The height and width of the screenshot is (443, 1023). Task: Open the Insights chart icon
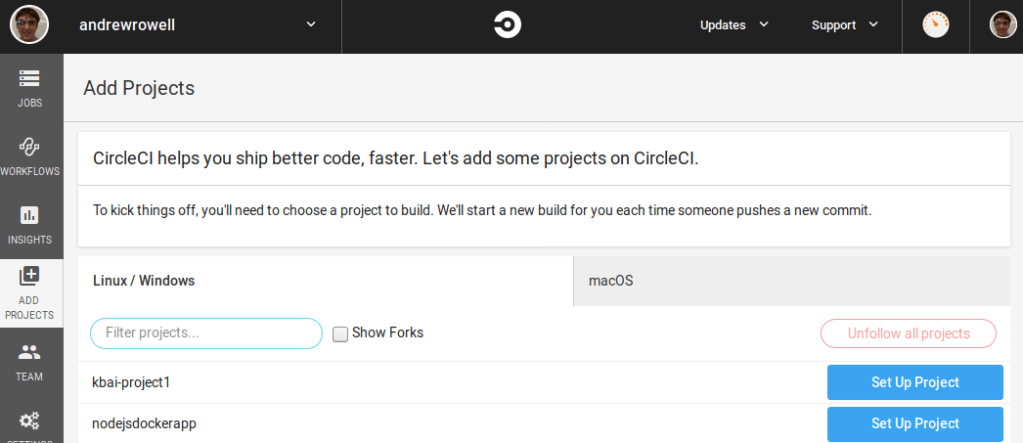(30, 216)
